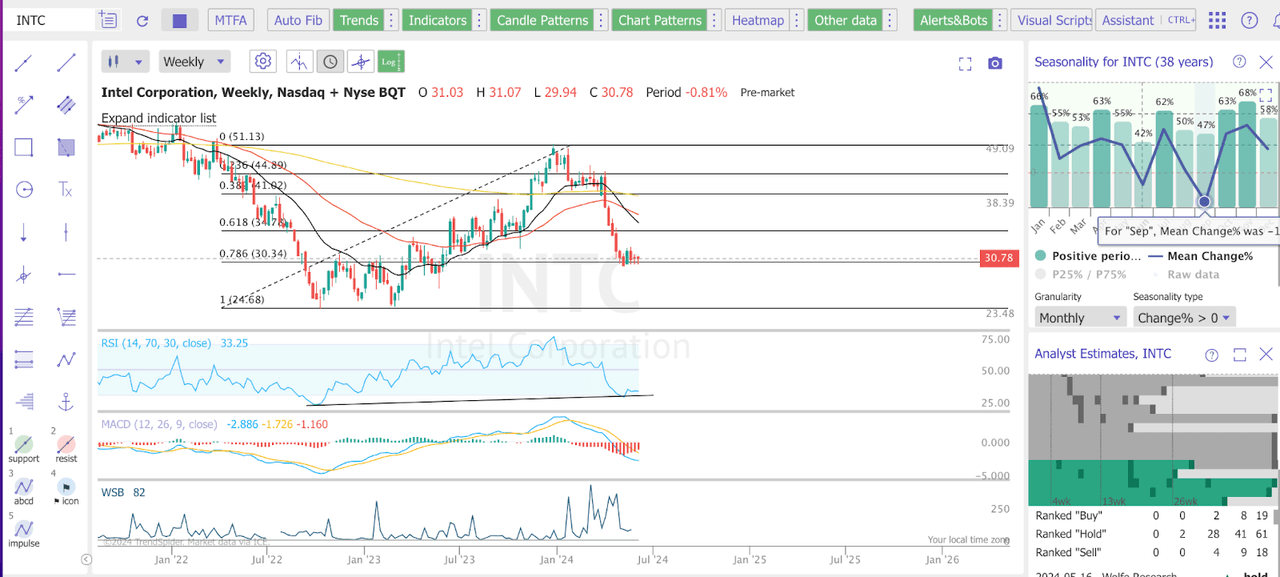
Task: Toggle extended hours clock button
Action: pos(329,62)
